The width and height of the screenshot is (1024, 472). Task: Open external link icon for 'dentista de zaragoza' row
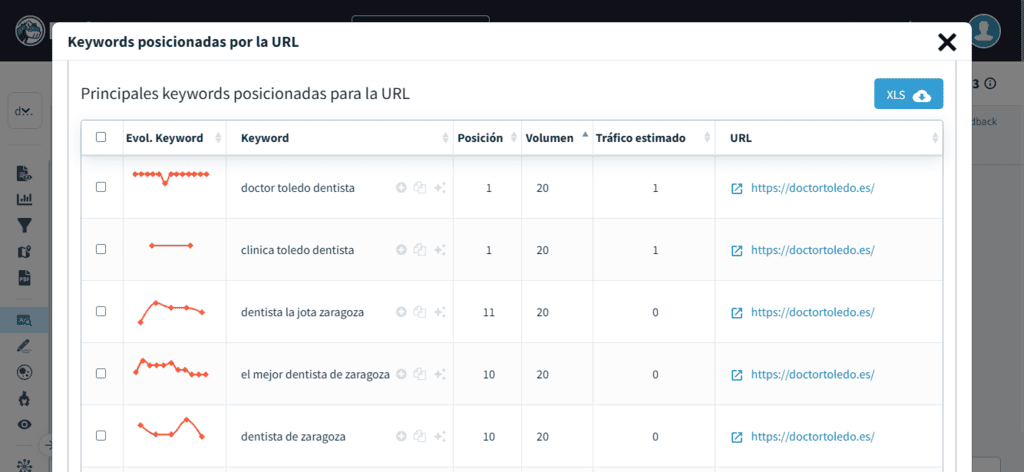pyautogui.click(x=737, y=437)
